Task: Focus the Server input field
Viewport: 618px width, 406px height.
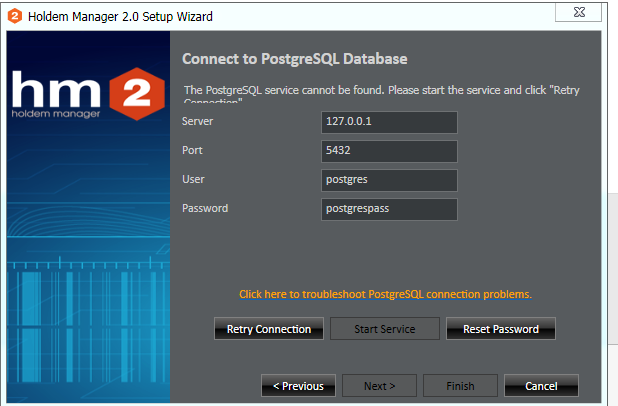Action: click(x=389, y=122)
